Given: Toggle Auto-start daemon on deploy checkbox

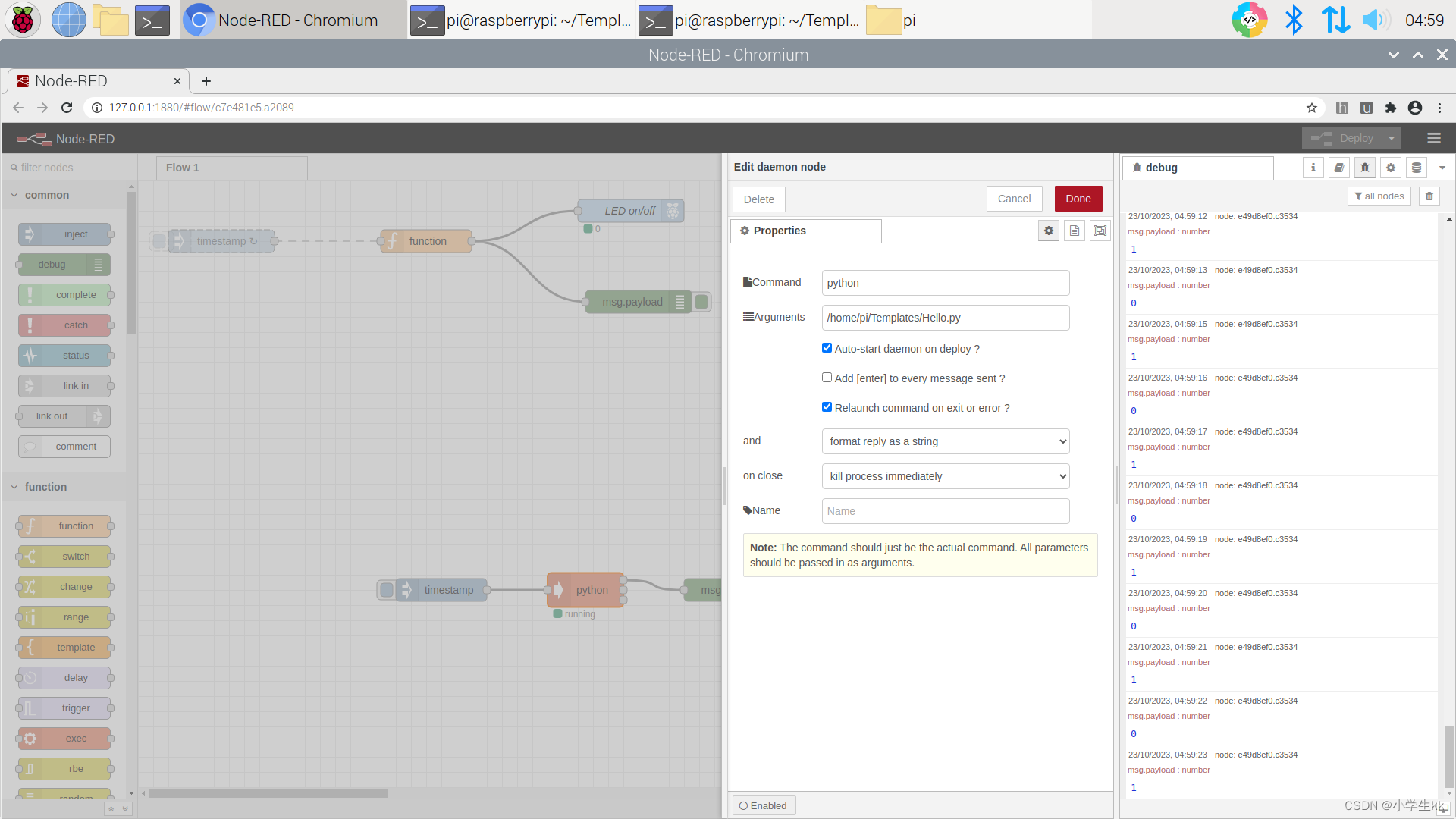Looking at the screenshot, I should click(827, 348).
